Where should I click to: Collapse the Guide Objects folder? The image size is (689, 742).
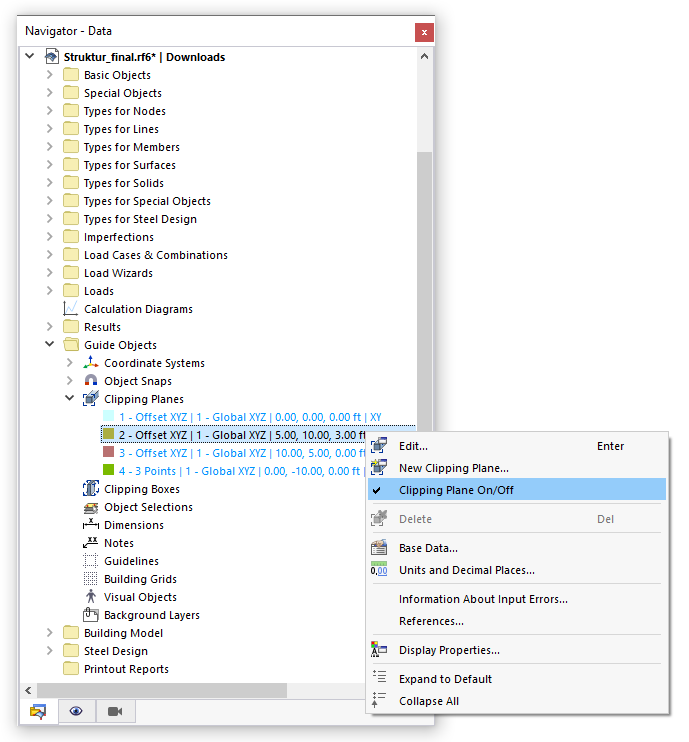[x=50, y=344]
